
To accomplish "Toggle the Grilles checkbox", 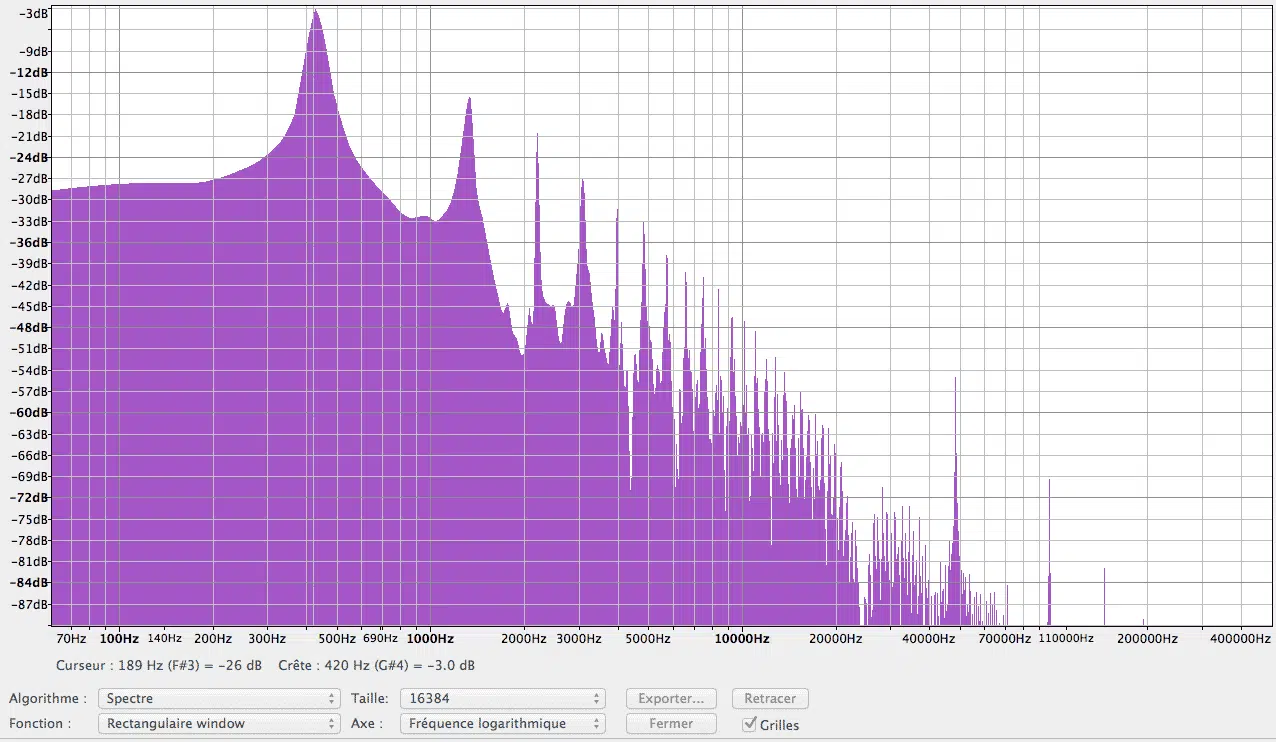I will [x=750, y=724].
